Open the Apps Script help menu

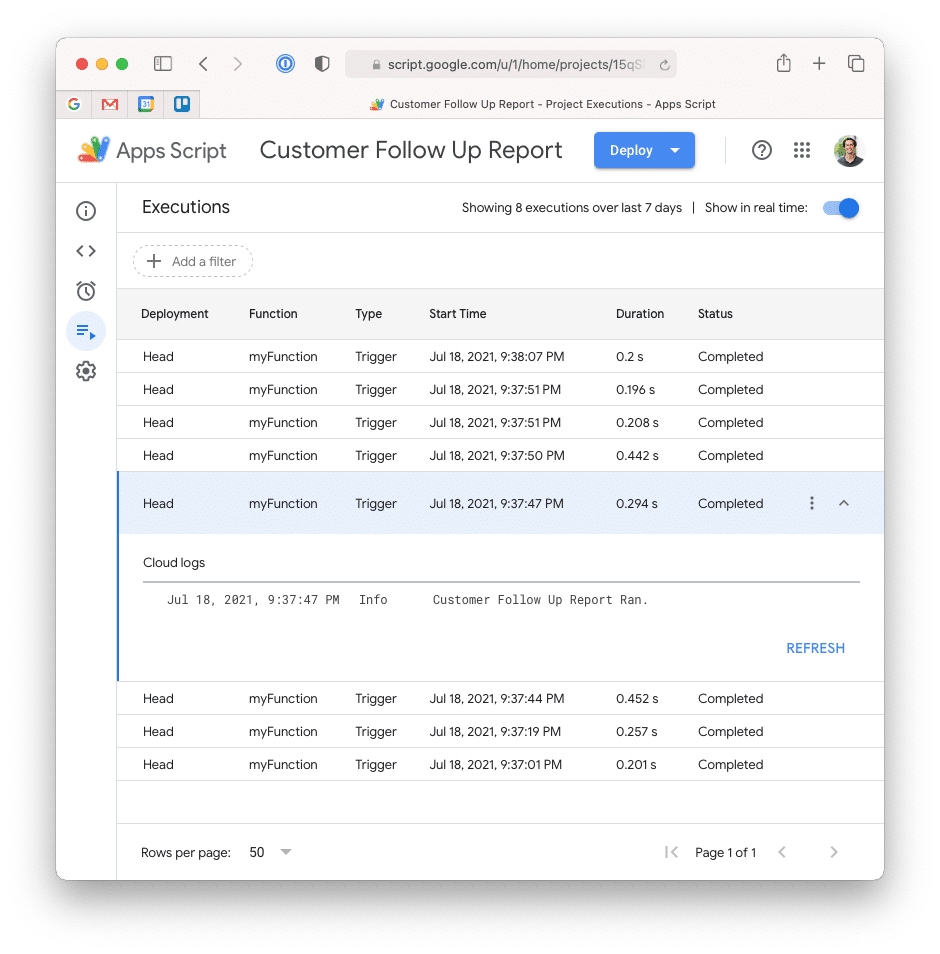[x=761, y=150]
